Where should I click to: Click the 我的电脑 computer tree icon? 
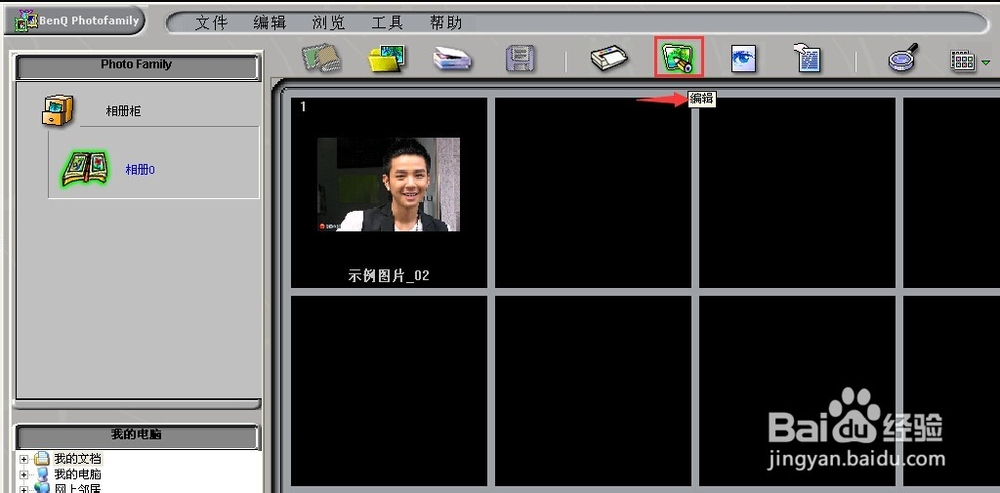click(41, 475)
